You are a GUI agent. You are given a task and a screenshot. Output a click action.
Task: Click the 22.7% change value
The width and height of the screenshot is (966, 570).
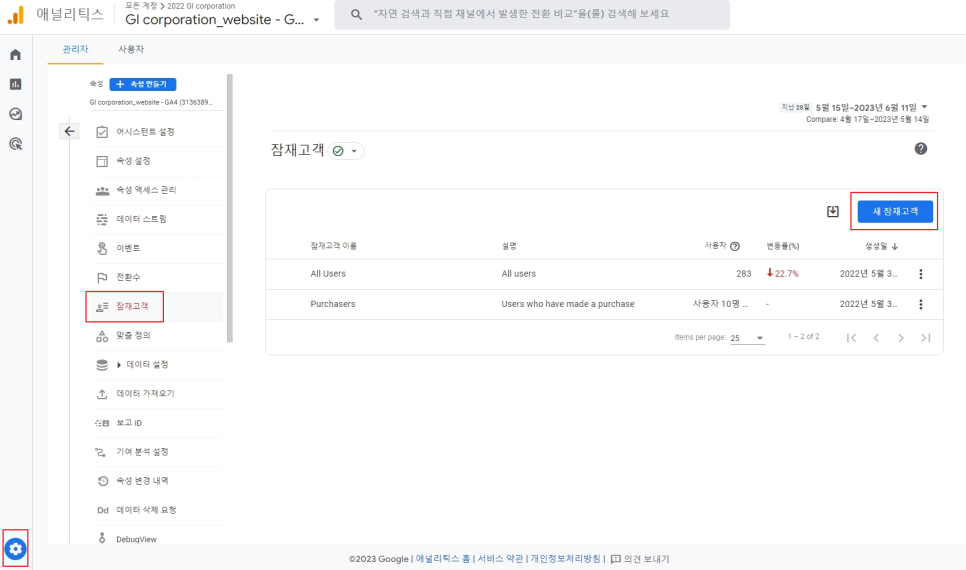[782, 274]
